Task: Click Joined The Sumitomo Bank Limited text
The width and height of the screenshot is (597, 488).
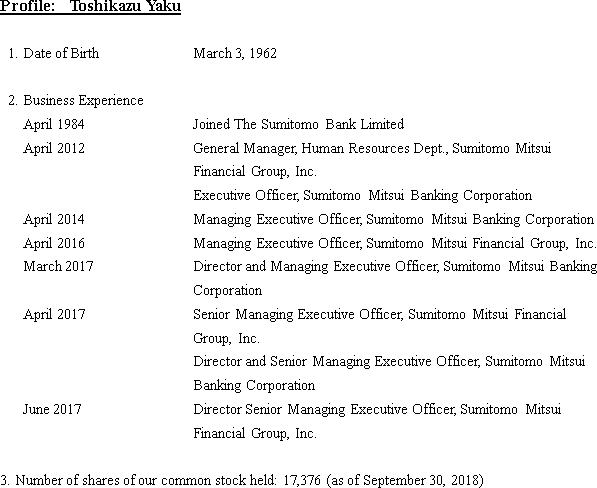Action: tap(298, 124)
